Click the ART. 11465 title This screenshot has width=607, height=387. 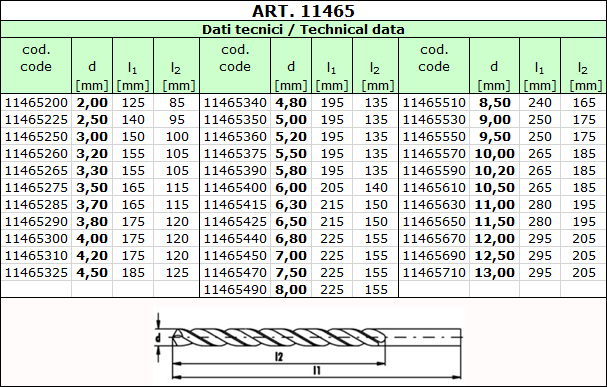[303, 11]
